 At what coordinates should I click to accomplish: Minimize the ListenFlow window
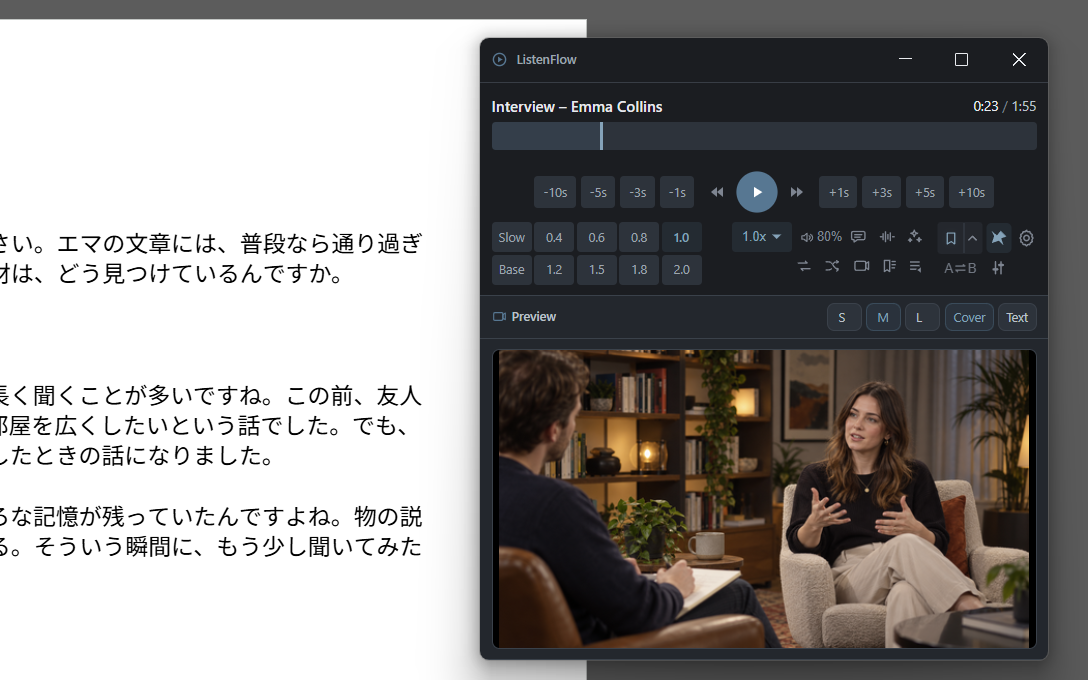(x=905, y=60)
